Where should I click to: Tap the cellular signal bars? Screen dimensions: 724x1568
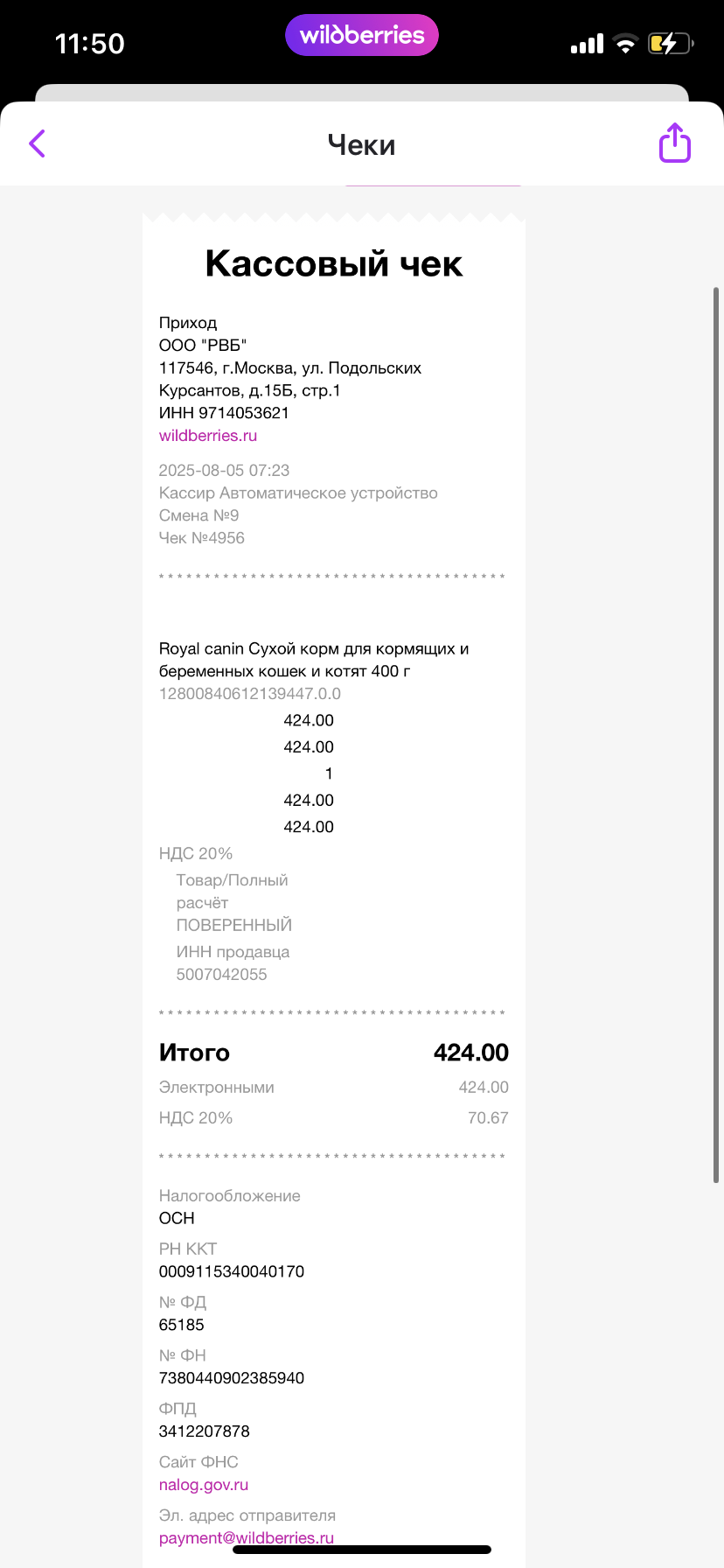tap(587, 44)
